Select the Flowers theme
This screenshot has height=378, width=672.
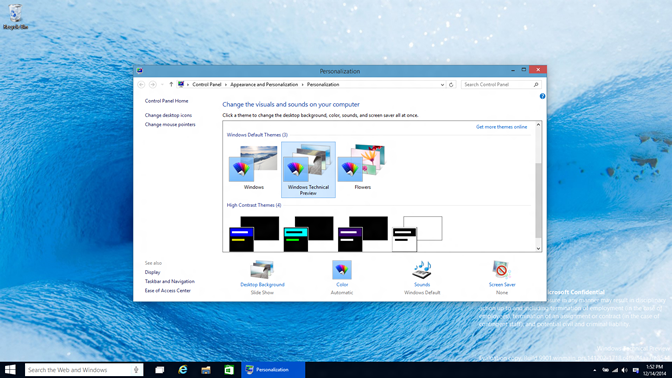click(363, 168)
